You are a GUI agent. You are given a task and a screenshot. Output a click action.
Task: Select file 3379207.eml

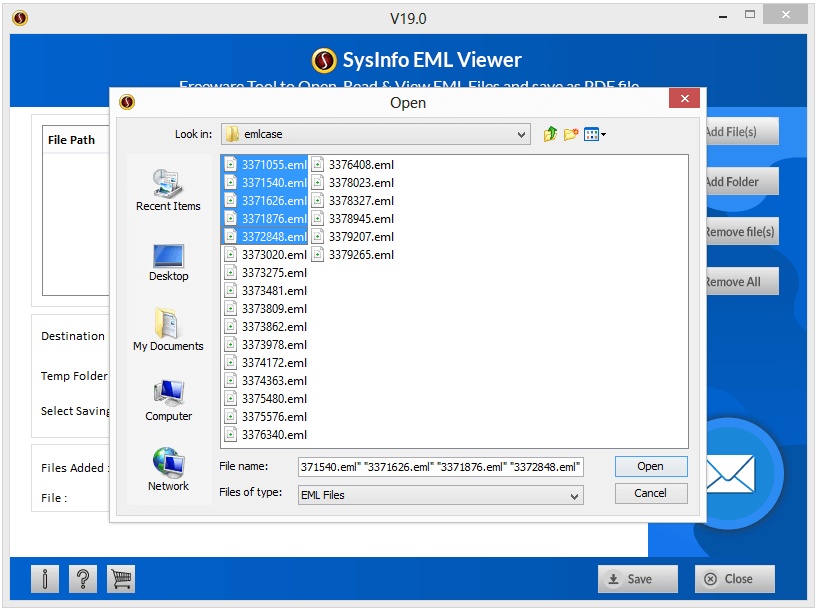coord(353,237)
